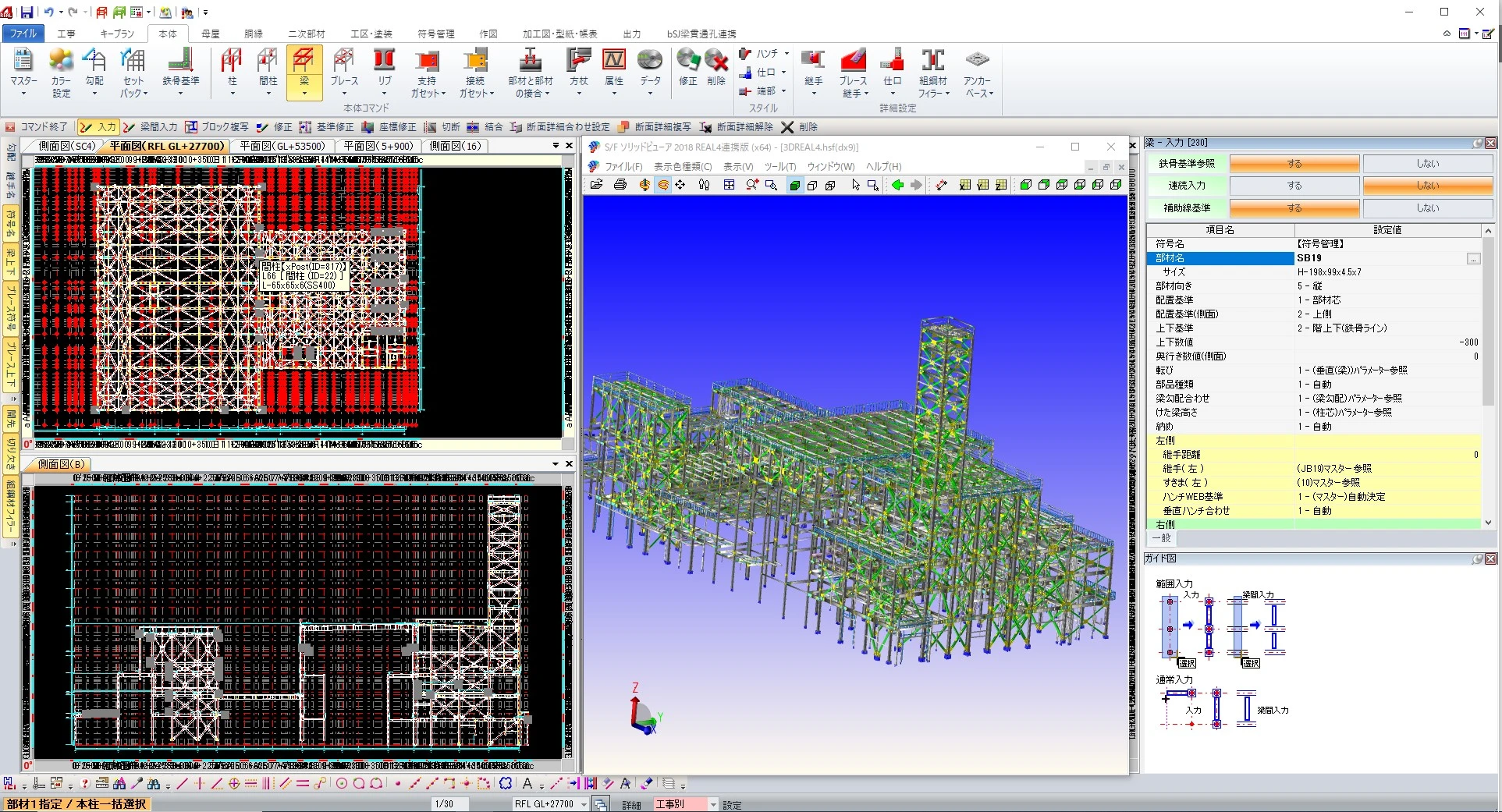Viewport: 1502px width, 812px height.
Task: Open the RFL GL+27700 level dropdown
Action: pos(584,804)
